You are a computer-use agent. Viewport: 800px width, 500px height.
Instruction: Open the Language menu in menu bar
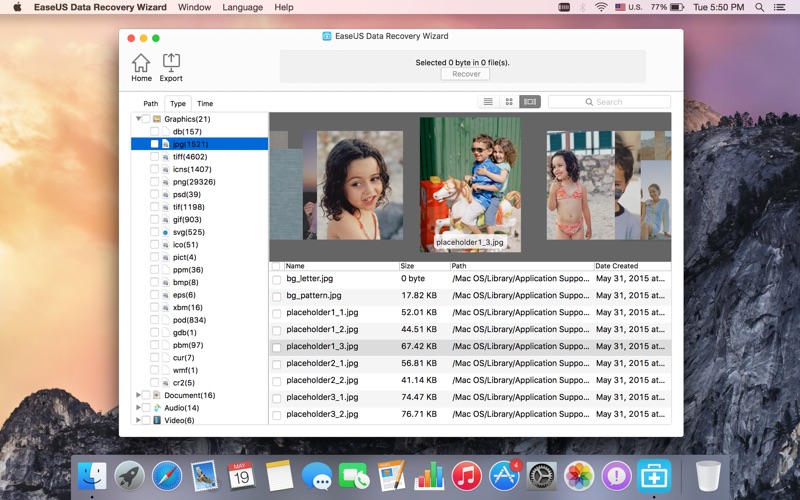point(242,7)
